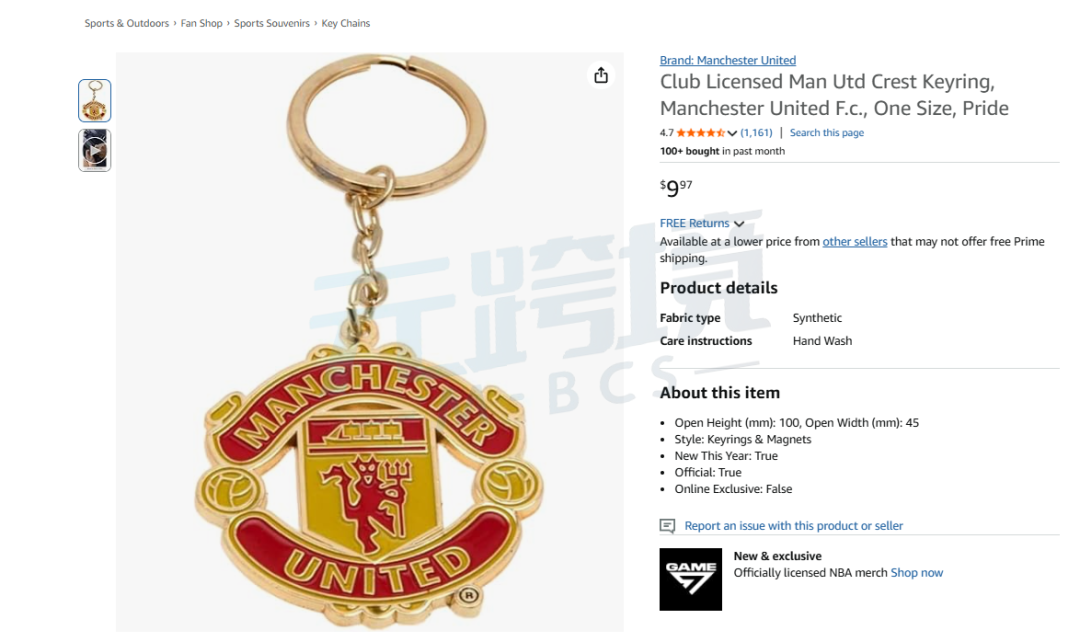Click Report an issue with this product
Image resolution: width=1080 pixels, height=642 pixels.
pyautogui.click(x=793, y=526)
